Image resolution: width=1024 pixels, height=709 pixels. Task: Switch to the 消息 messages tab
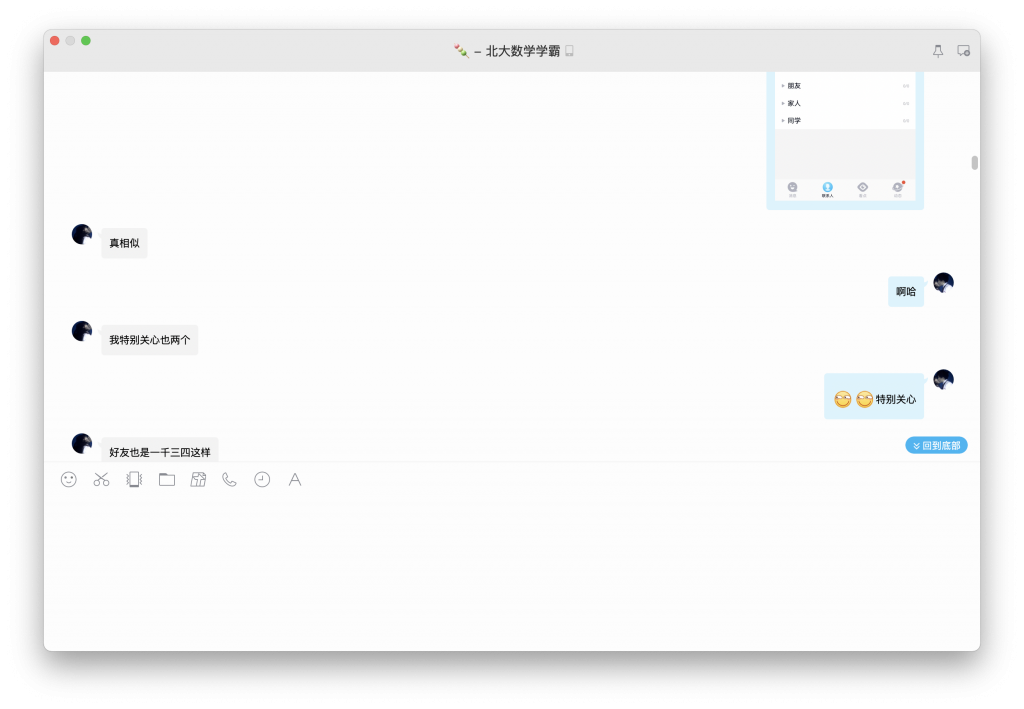click(x=792, y=189)
